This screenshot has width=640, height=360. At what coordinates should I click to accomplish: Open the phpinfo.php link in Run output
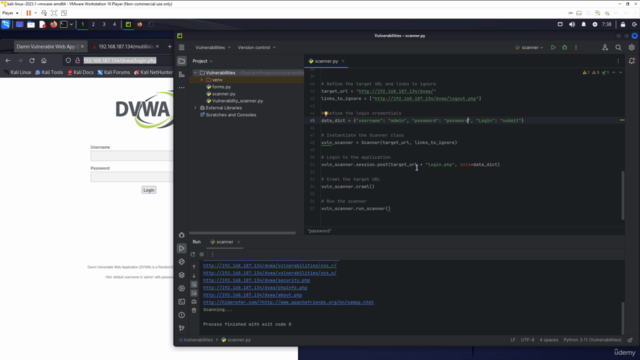click(x=255, y=288)
